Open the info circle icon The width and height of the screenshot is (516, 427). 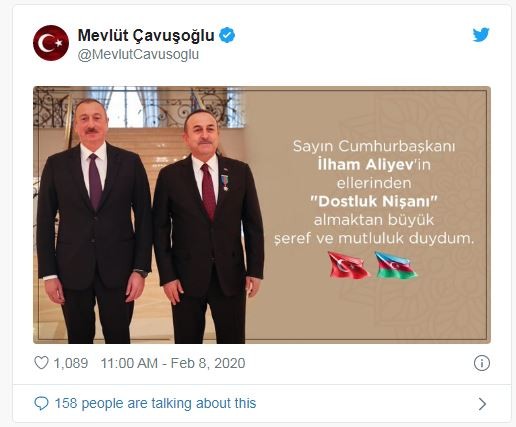[482, 363]
